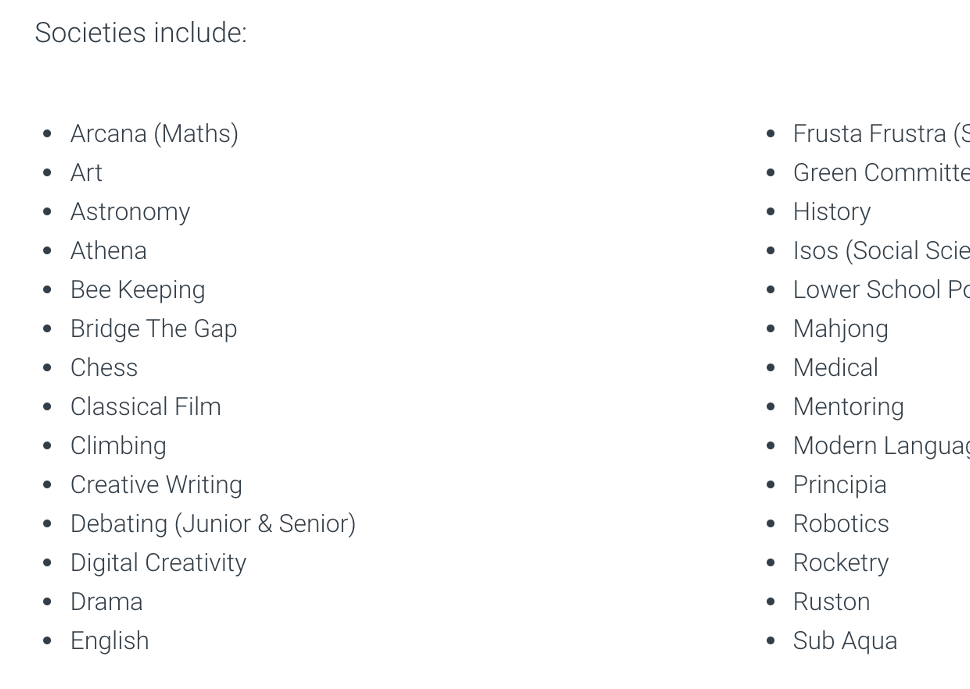Click the English list item

109,640
